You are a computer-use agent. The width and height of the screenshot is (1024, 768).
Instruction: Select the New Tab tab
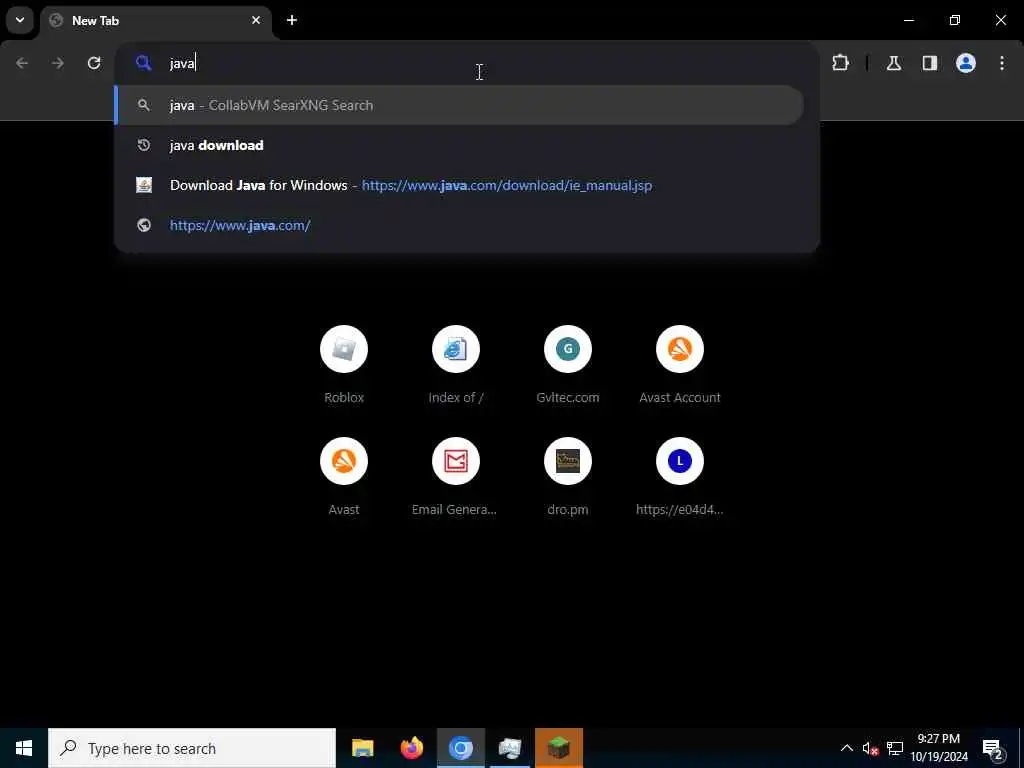coord(155,21)
